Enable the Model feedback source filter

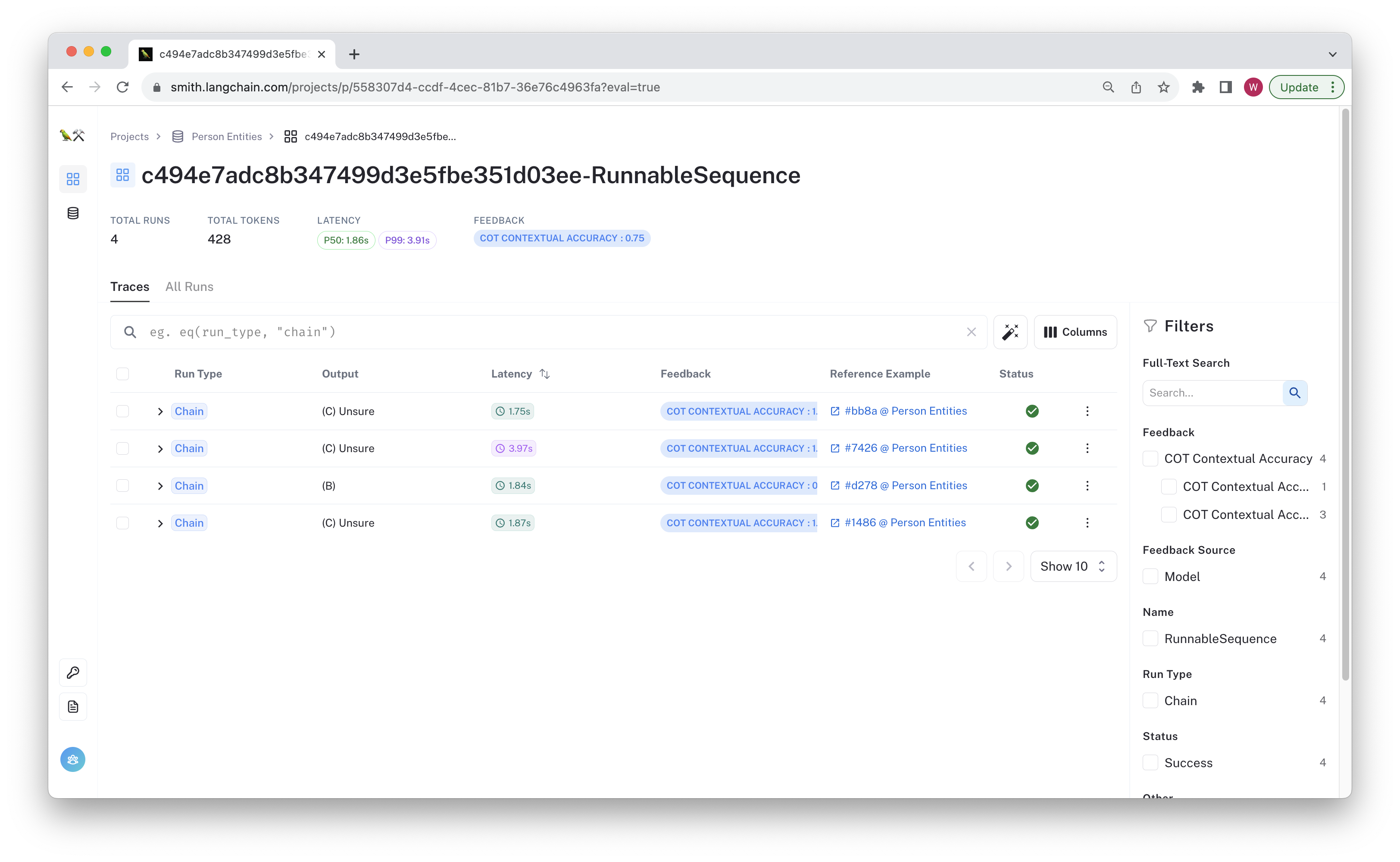tap(1150, 576)
